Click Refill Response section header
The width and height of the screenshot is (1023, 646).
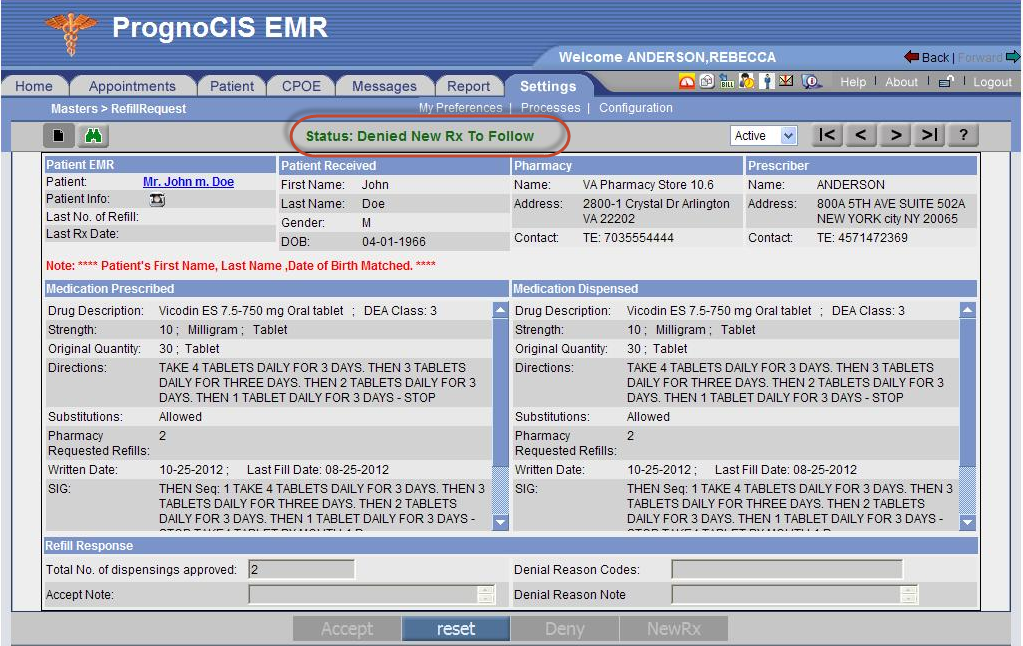510,546
